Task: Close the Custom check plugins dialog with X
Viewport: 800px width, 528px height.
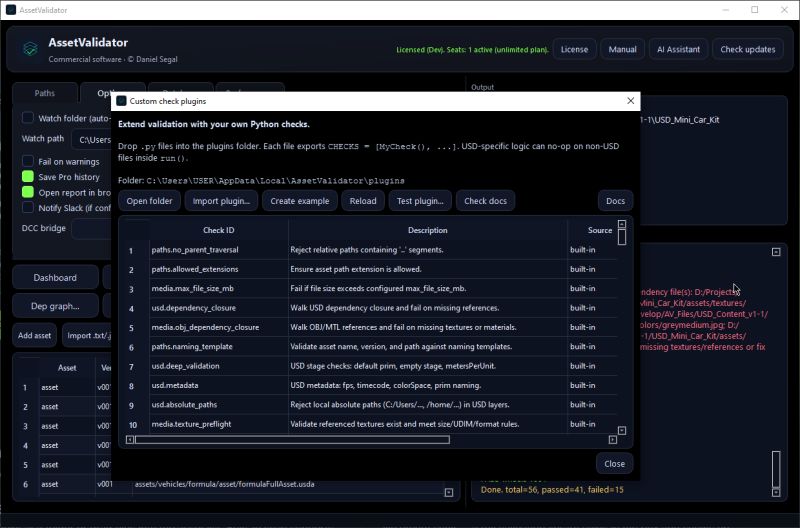Action: (x=631, y=100)
